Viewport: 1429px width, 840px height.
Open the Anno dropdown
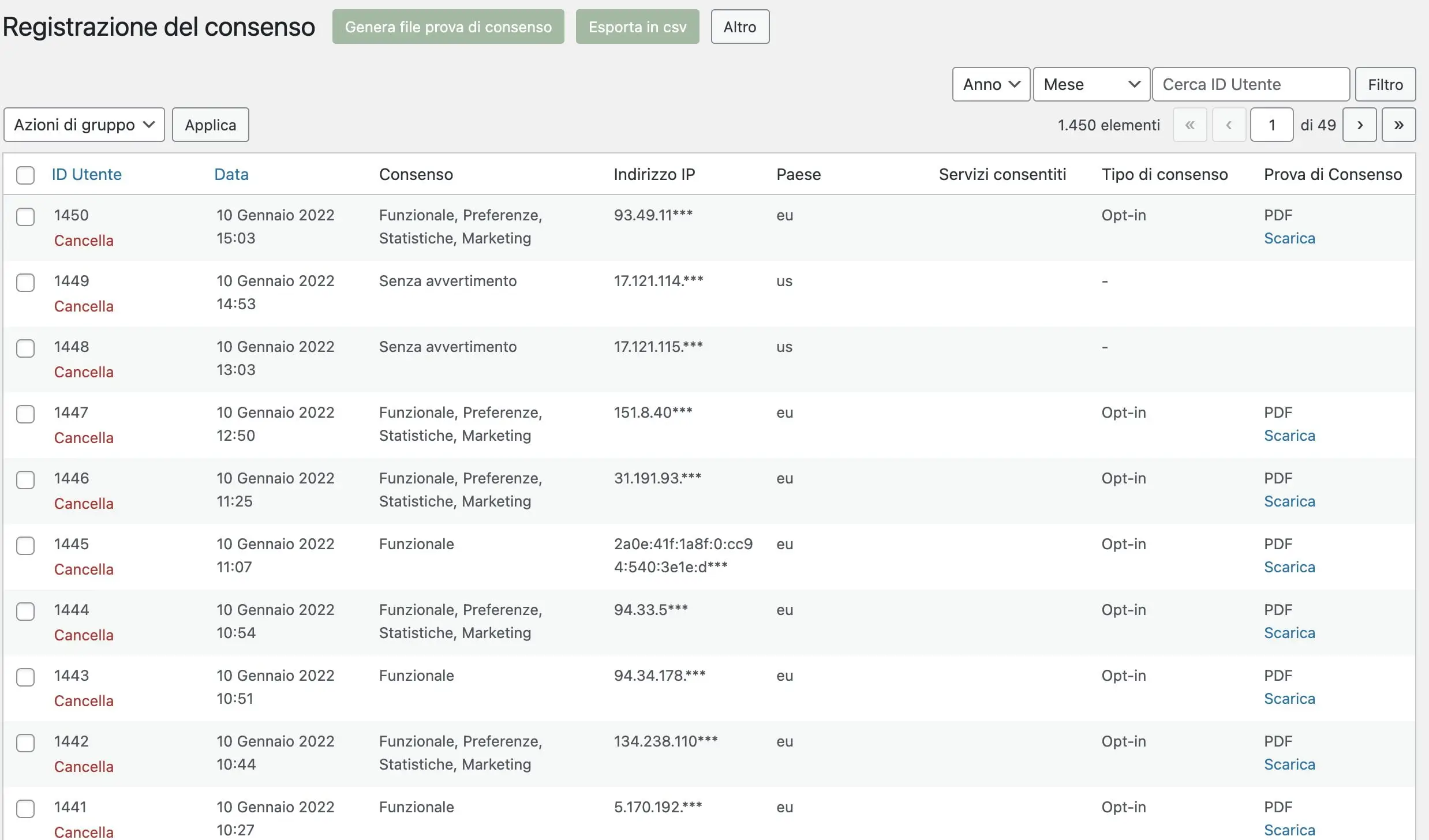click(x=990, y=84)
